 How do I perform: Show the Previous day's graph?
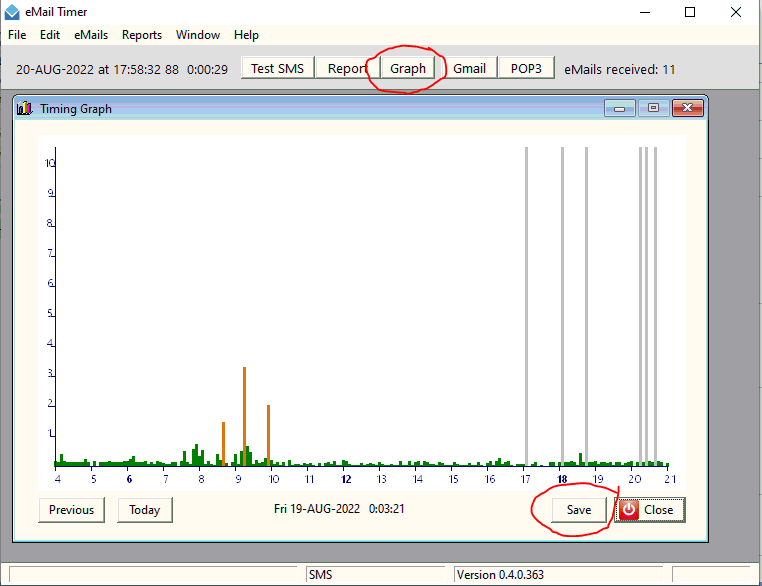[72, 510]
